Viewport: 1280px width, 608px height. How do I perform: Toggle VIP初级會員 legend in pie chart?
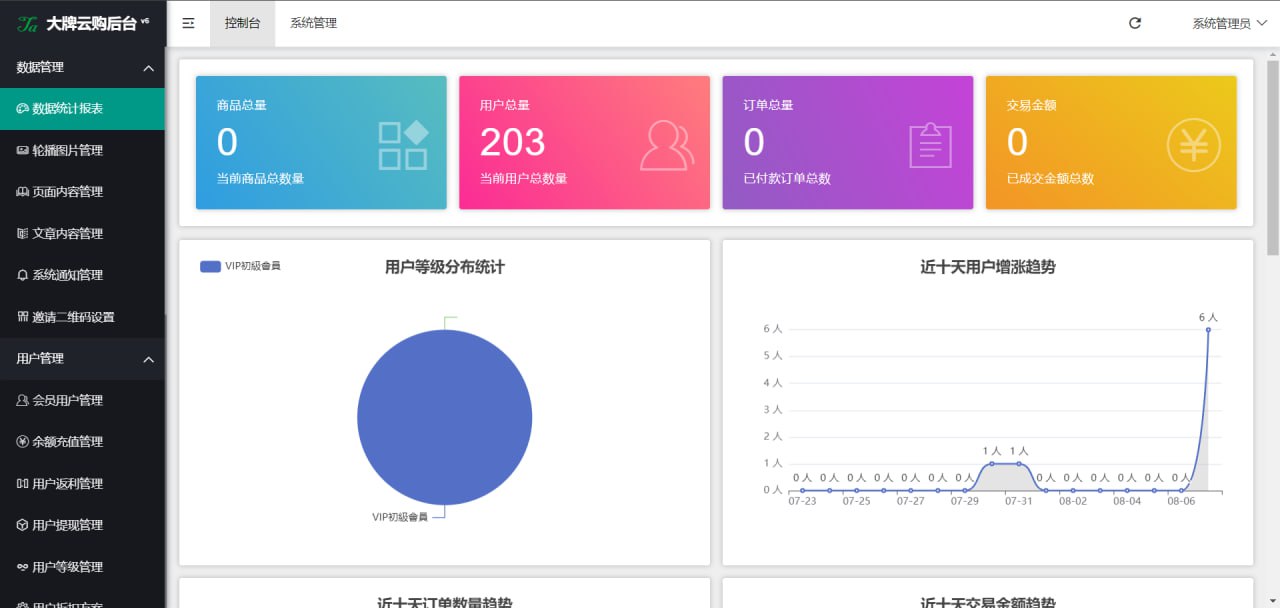[x=240, y=266]
